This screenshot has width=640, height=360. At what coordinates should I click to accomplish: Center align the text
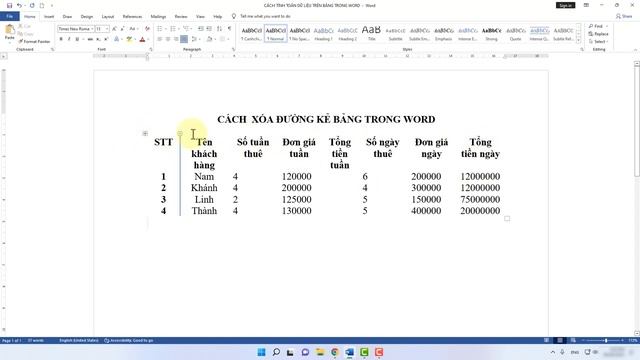(x=168, y=39)
